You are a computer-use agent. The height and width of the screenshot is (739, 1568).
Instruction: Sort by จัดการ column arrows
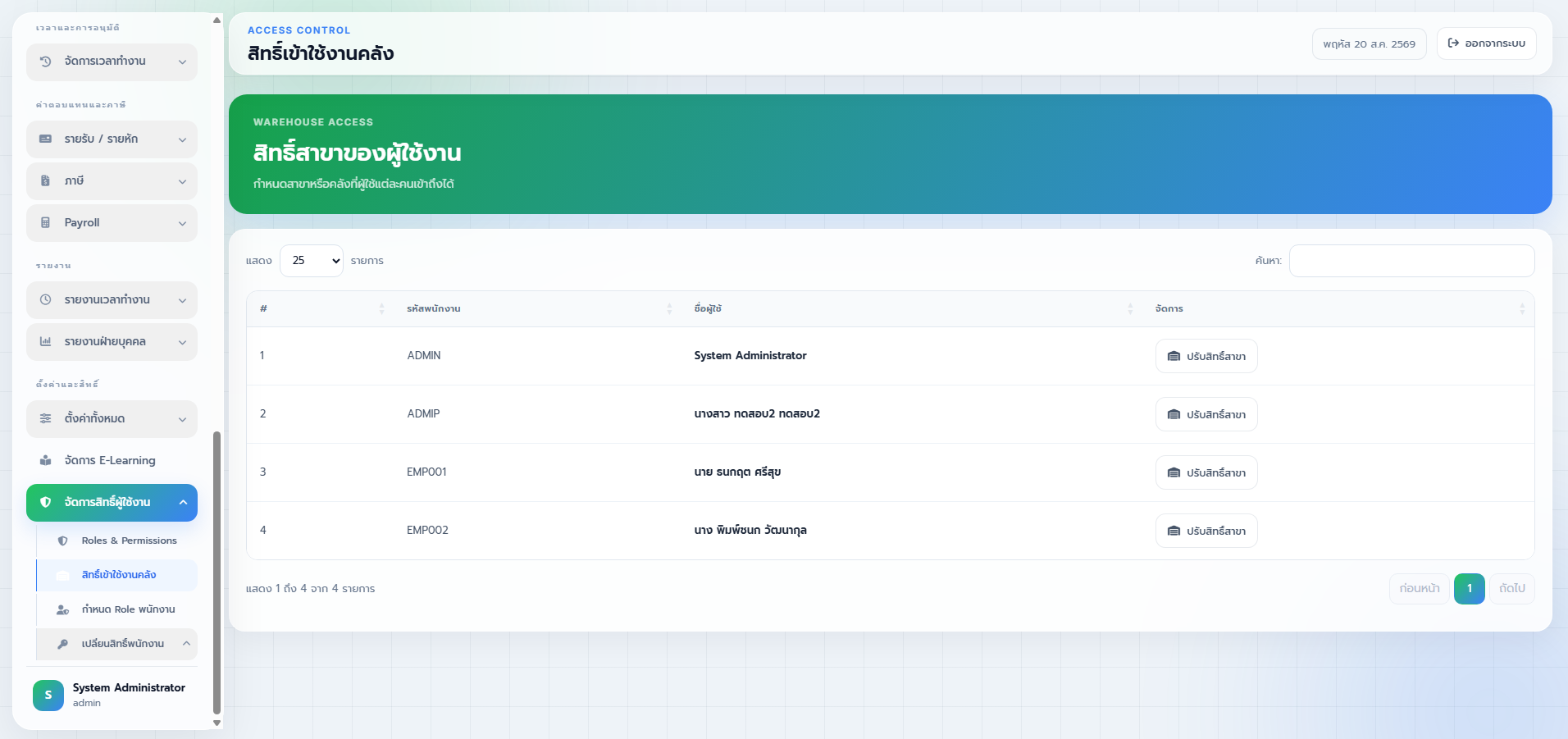pyautogui.click(x=1522, y=309)
